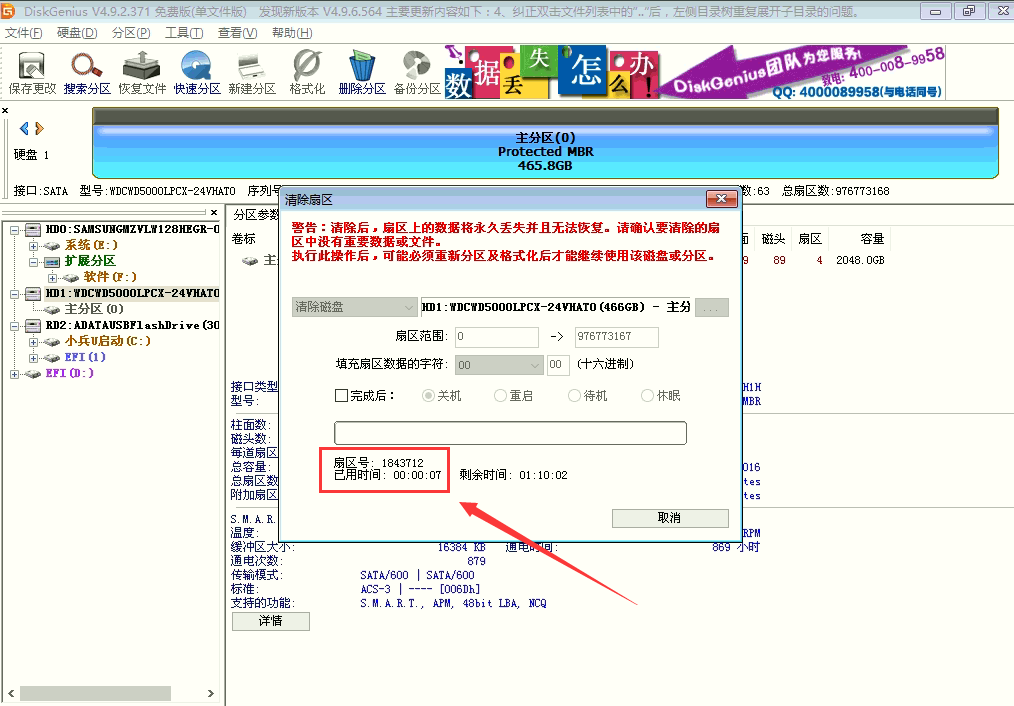The height and width of the screenshot is (706, 1014).
Task: Expand the EFI(D:) tree node
Action: click(x=14, y=374)
